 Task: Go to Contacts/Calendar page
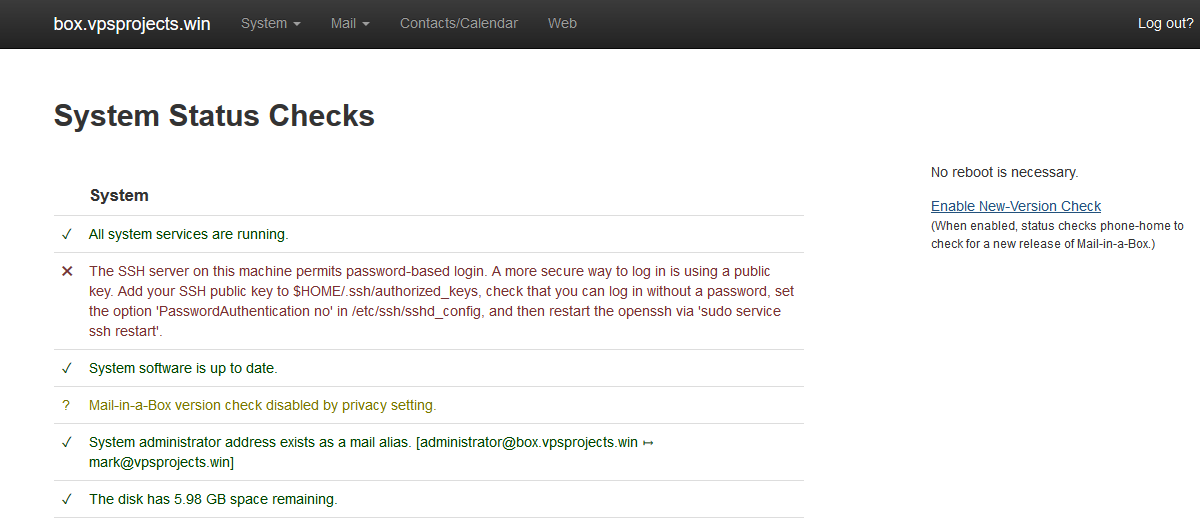[459, 23]
